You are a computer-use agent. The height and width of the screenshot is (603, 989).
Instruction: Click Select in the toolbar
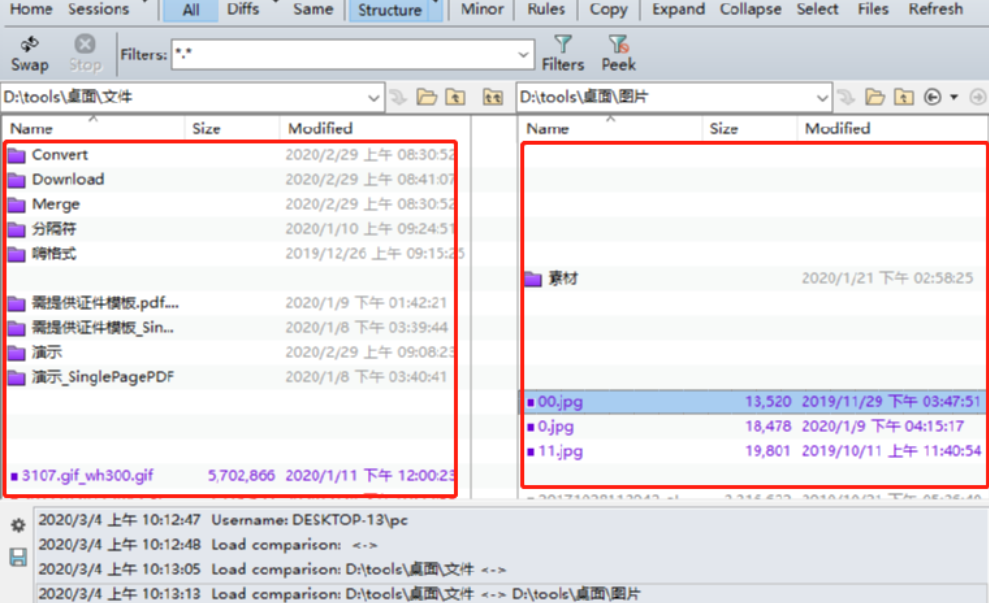tap(817, 9)
